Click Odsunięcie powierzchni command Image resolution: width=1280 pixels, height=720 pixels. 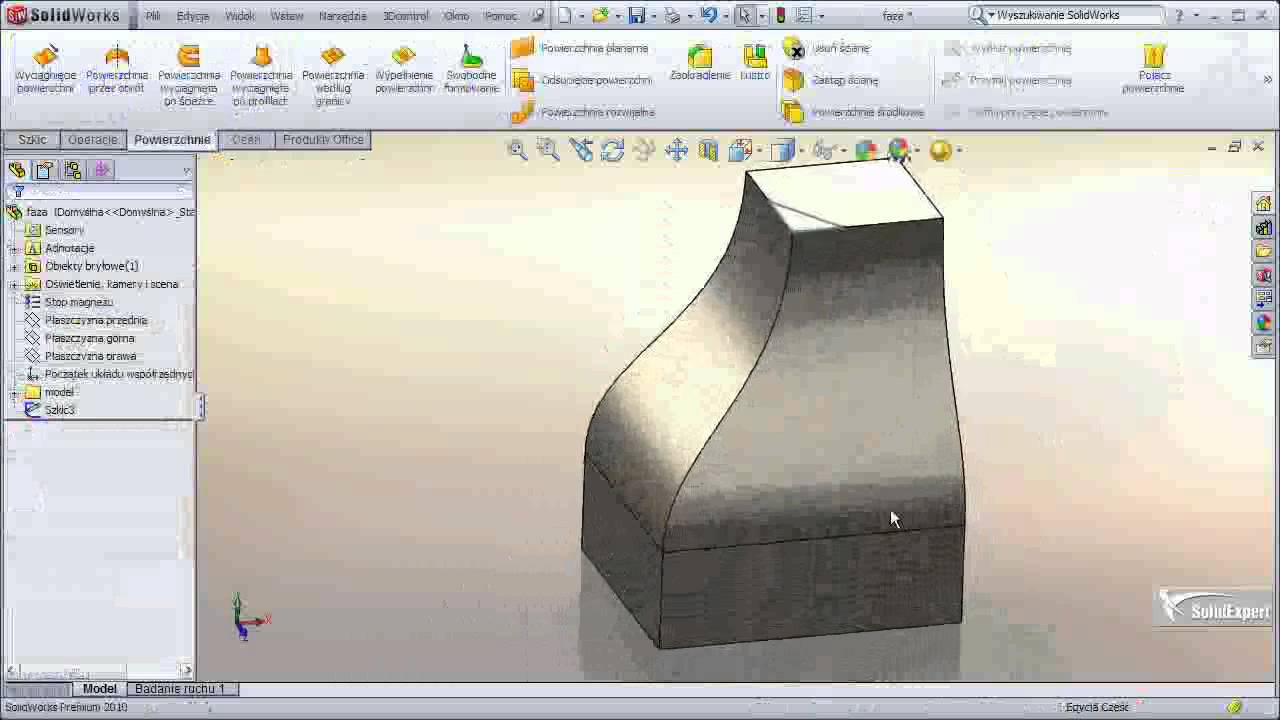point(582,80)
